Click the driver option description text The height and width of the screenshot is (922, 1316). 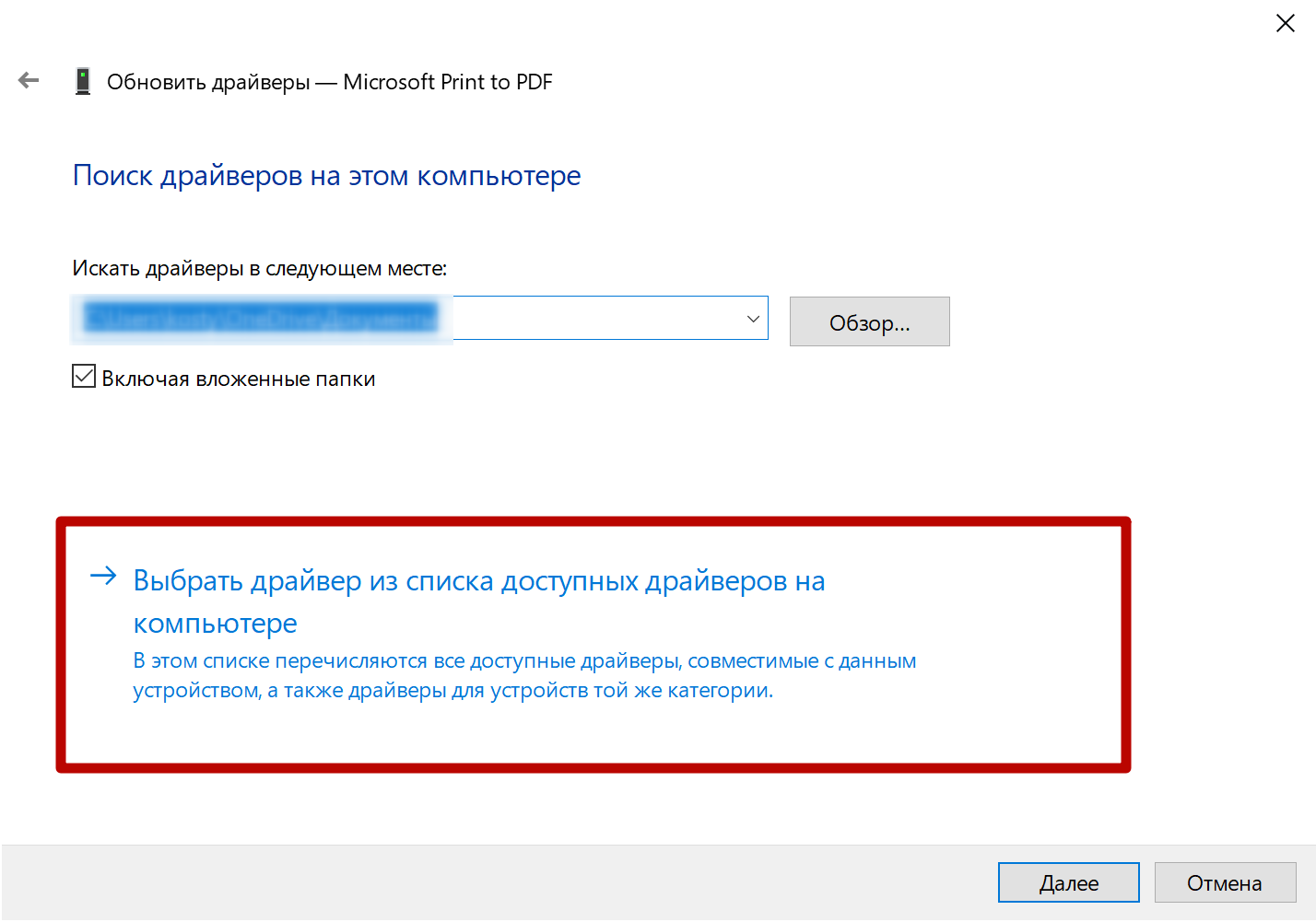click(524, 674)
